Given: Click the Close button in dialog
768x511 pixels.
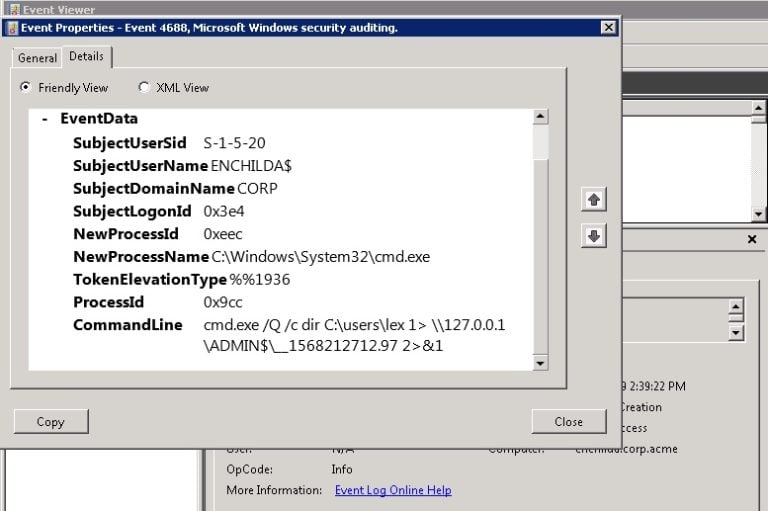Looking at the screenshot, I should [x=568, y=421].
